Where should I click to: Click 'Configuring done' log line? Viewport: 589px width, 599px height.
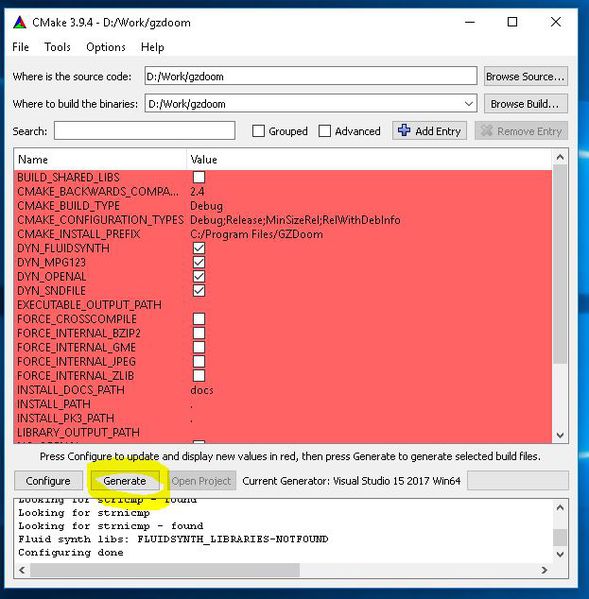click(71, 552)
